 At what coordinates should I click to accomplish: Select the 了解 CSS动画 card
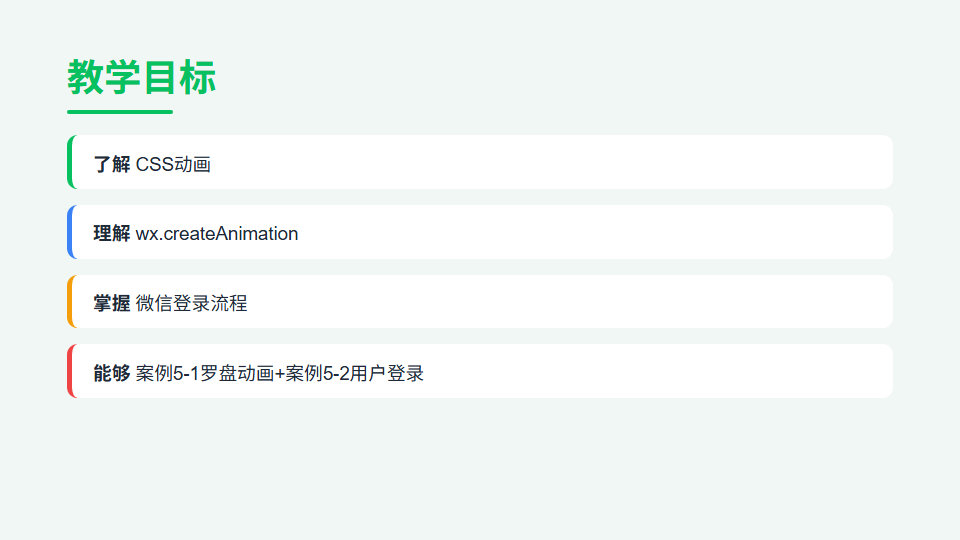(x=480, y=162)
